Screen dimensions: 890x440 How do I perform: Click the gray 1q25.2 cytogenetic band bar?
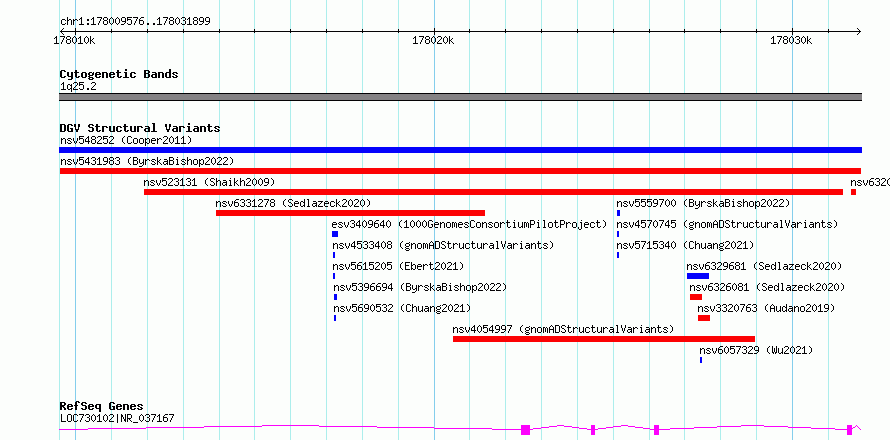(x=460, y=97)
